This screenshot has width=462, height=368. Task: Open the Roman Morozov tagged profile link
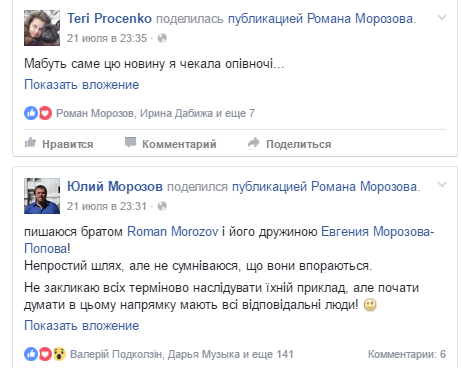[x=173, y=232]
